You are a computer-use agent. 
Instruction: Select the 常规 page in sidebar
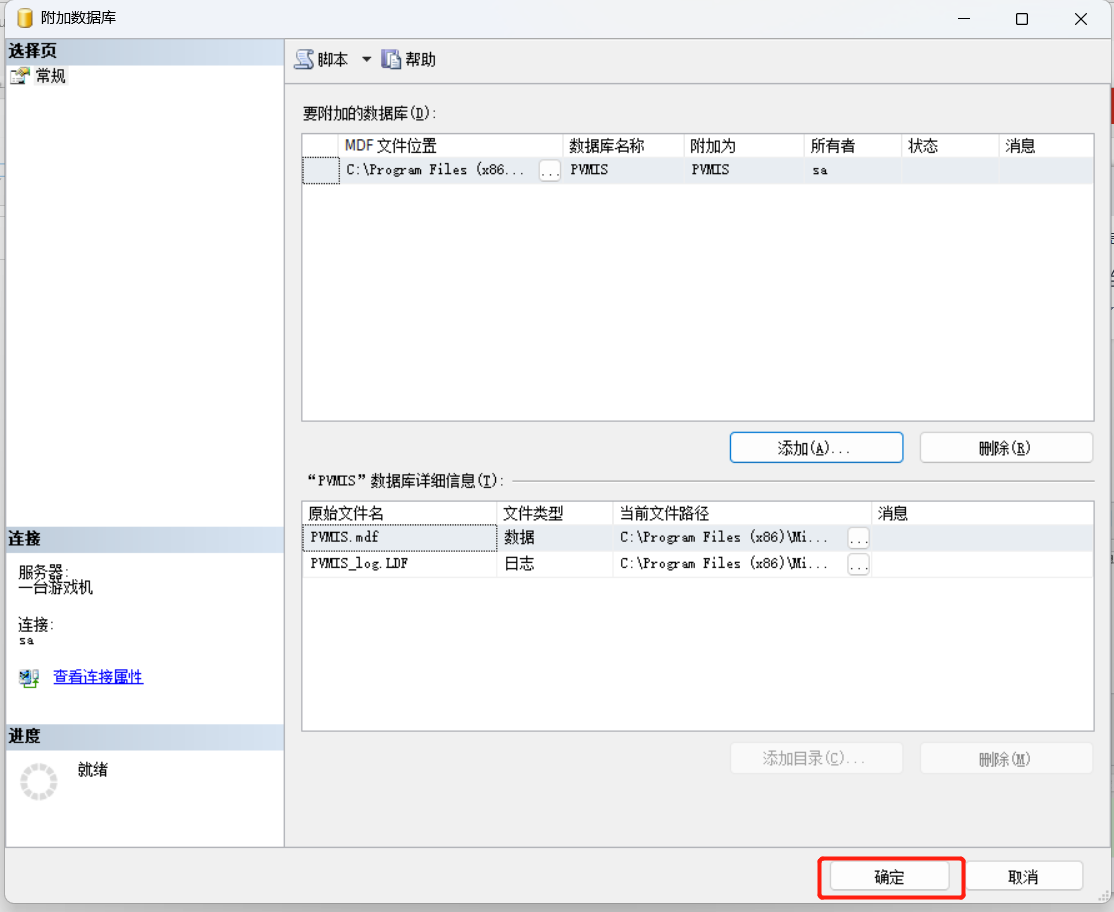(x=50, y=76)
